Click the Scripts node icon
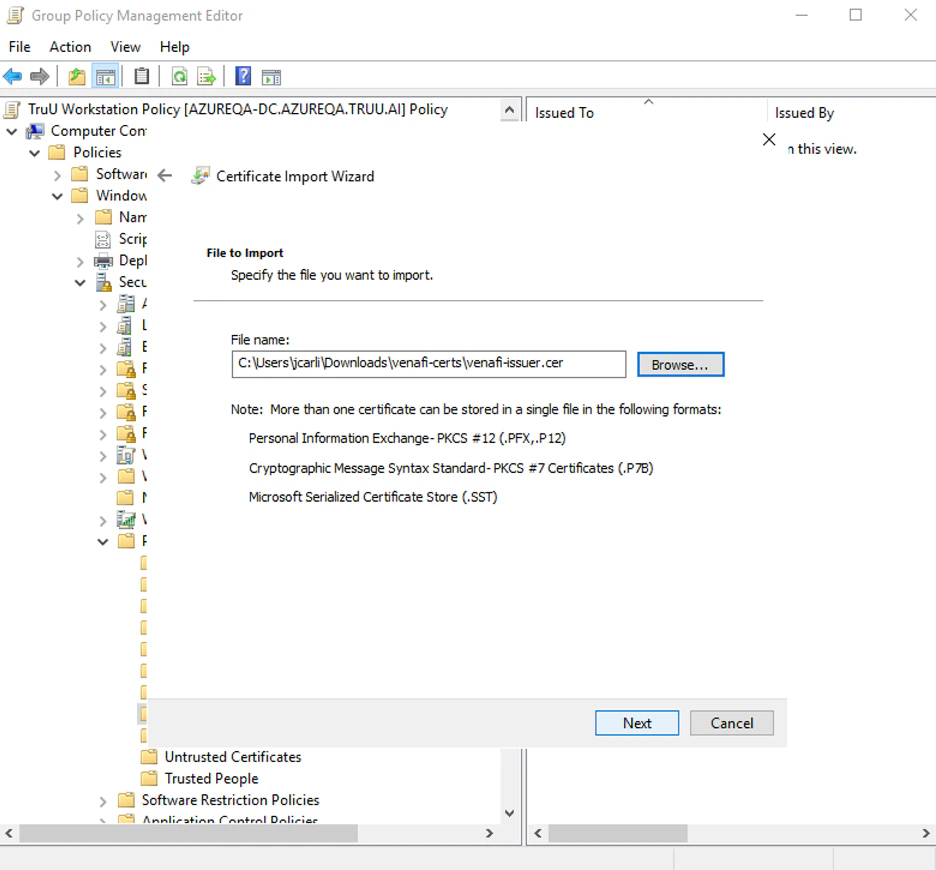The width and height of the screenshot is (936, 870). [x=103, y=239]
